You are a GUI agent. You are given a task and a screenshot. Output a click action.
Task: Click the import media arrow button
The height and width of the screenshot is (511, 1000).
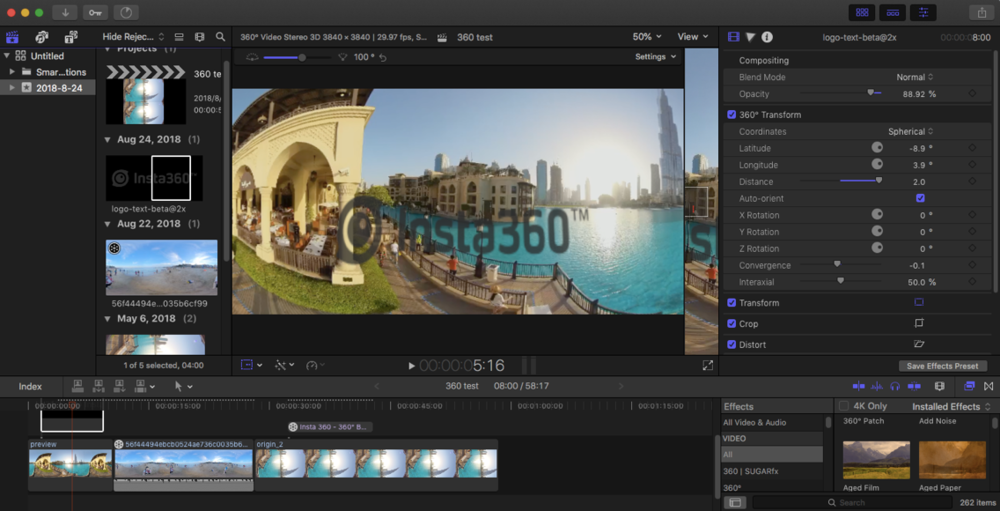pos(65,12)
